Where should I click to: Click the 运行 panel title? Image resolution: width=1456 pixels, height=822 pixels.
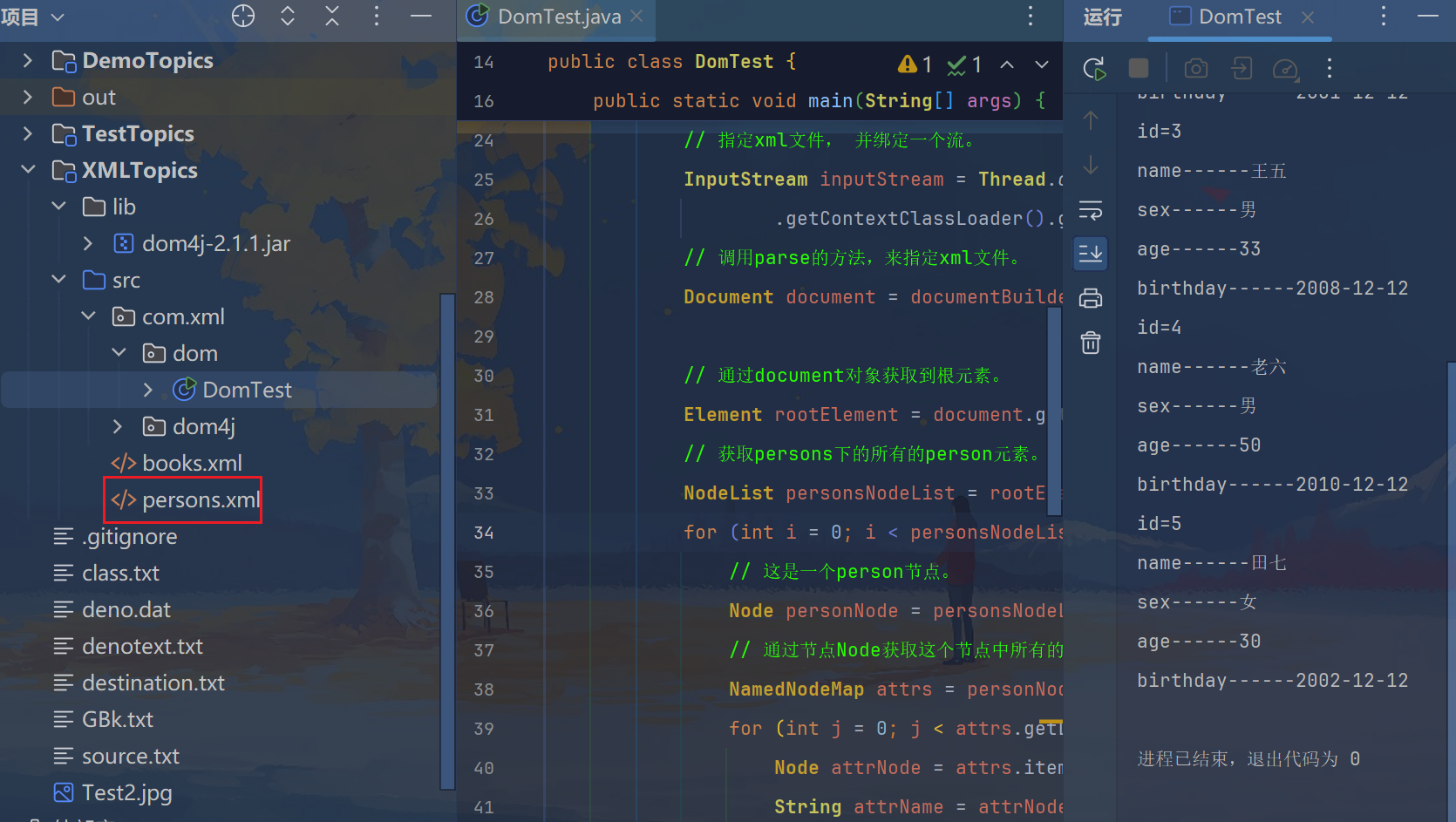click(1102, 17)
